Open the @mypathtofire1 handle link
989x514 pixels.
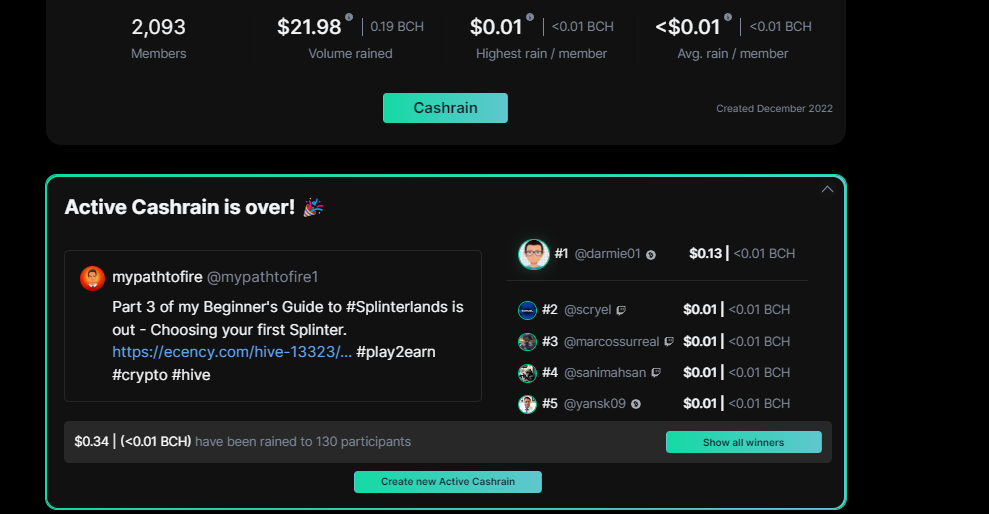click(x=262, y=277)
